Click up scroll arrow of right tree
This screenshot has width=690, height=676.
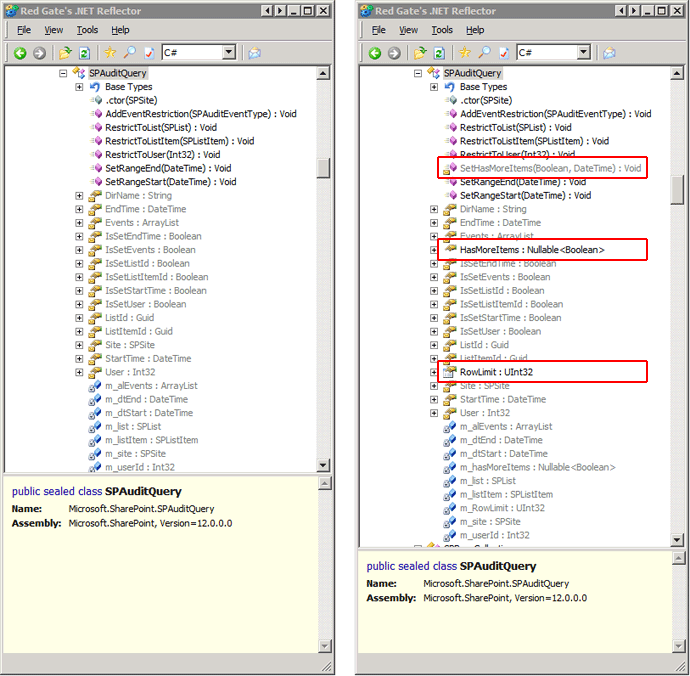[678, 73]
